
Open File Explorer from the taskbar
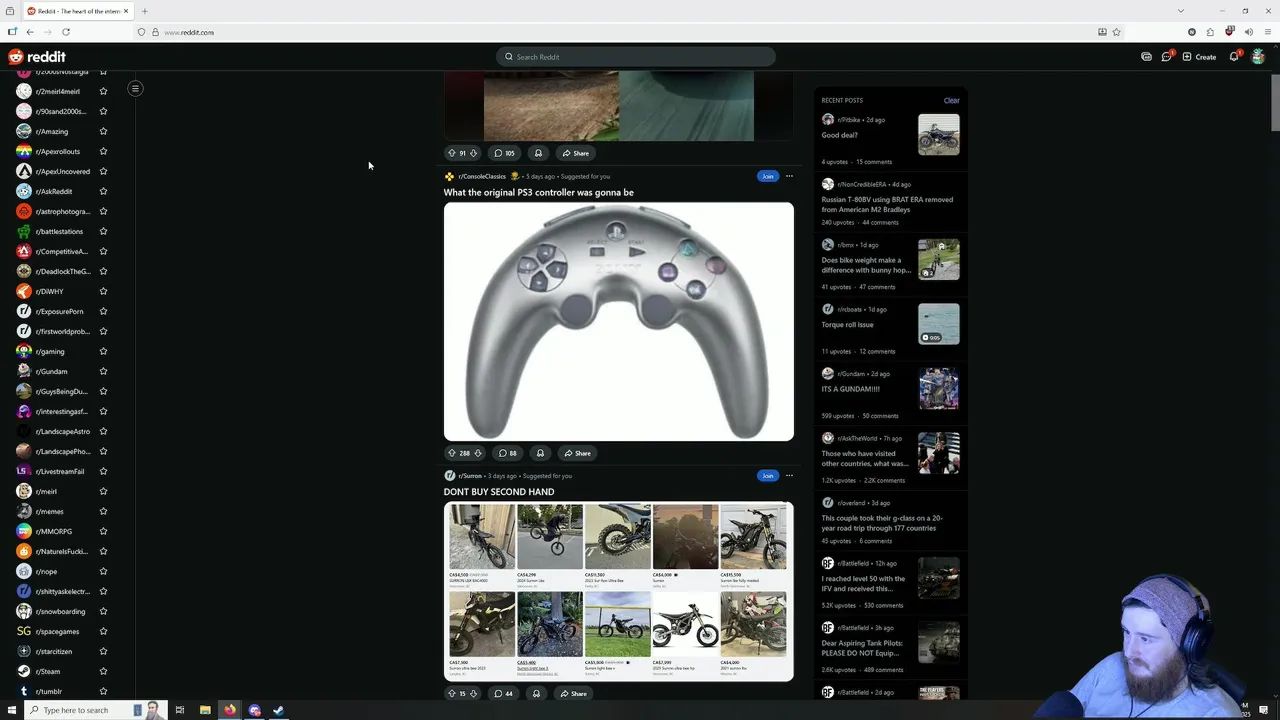205,710
